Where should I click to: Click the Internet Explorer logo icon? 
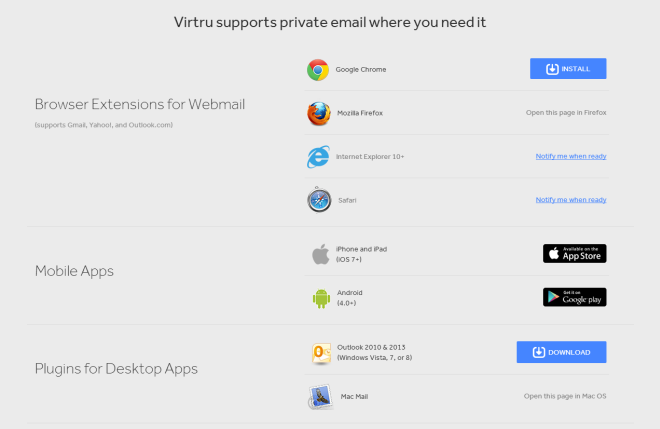click(318, 157)
